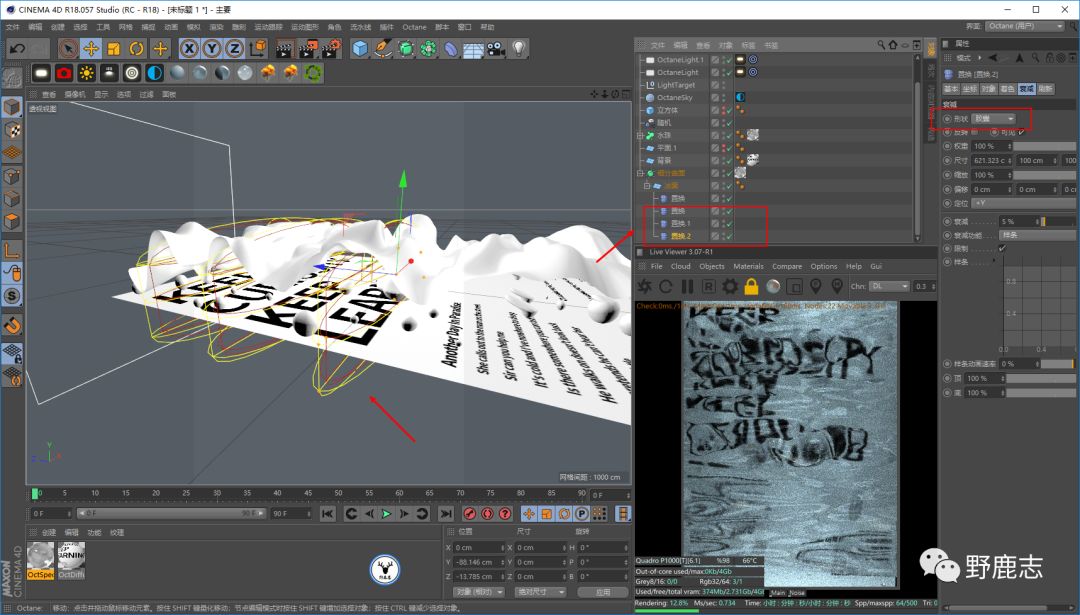Toggle the 限制 (clamp) checkbox in attributes
The image size is (1080, 615).
point(1002,248)
